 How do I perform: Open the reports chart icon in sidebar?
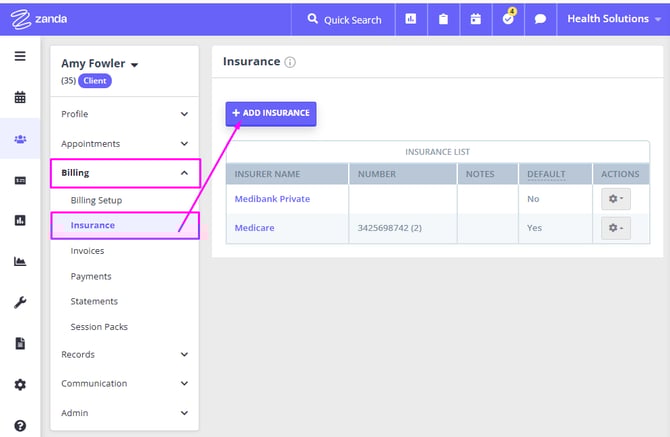[x=20, y=221]
